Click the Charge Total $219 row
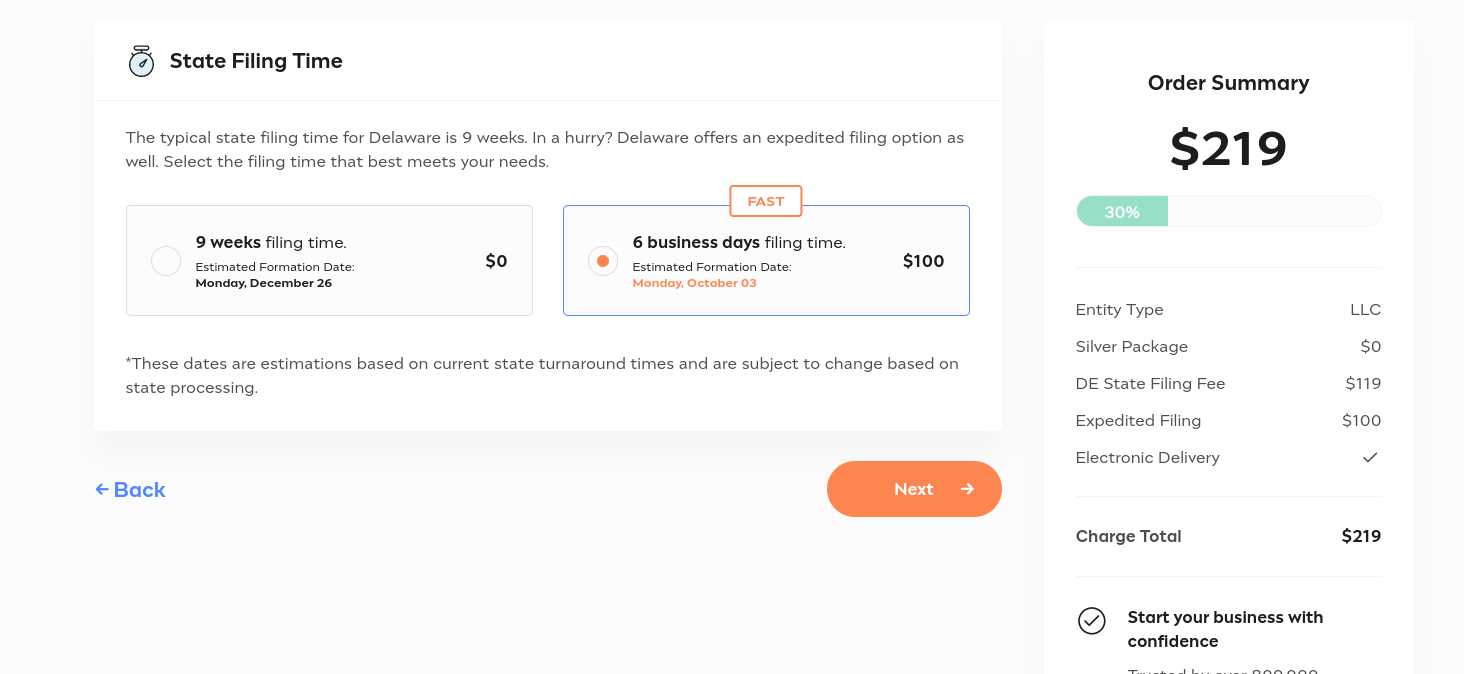The width and height of the screenshot is (1464, 674). tap(1229, 536)
